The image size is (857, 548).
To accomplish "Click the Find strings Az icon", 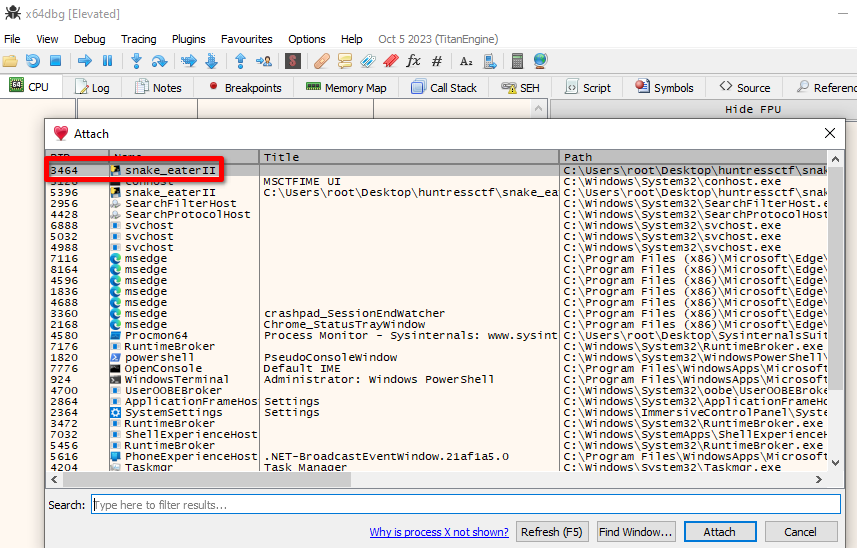I will [x=466, y=61].
